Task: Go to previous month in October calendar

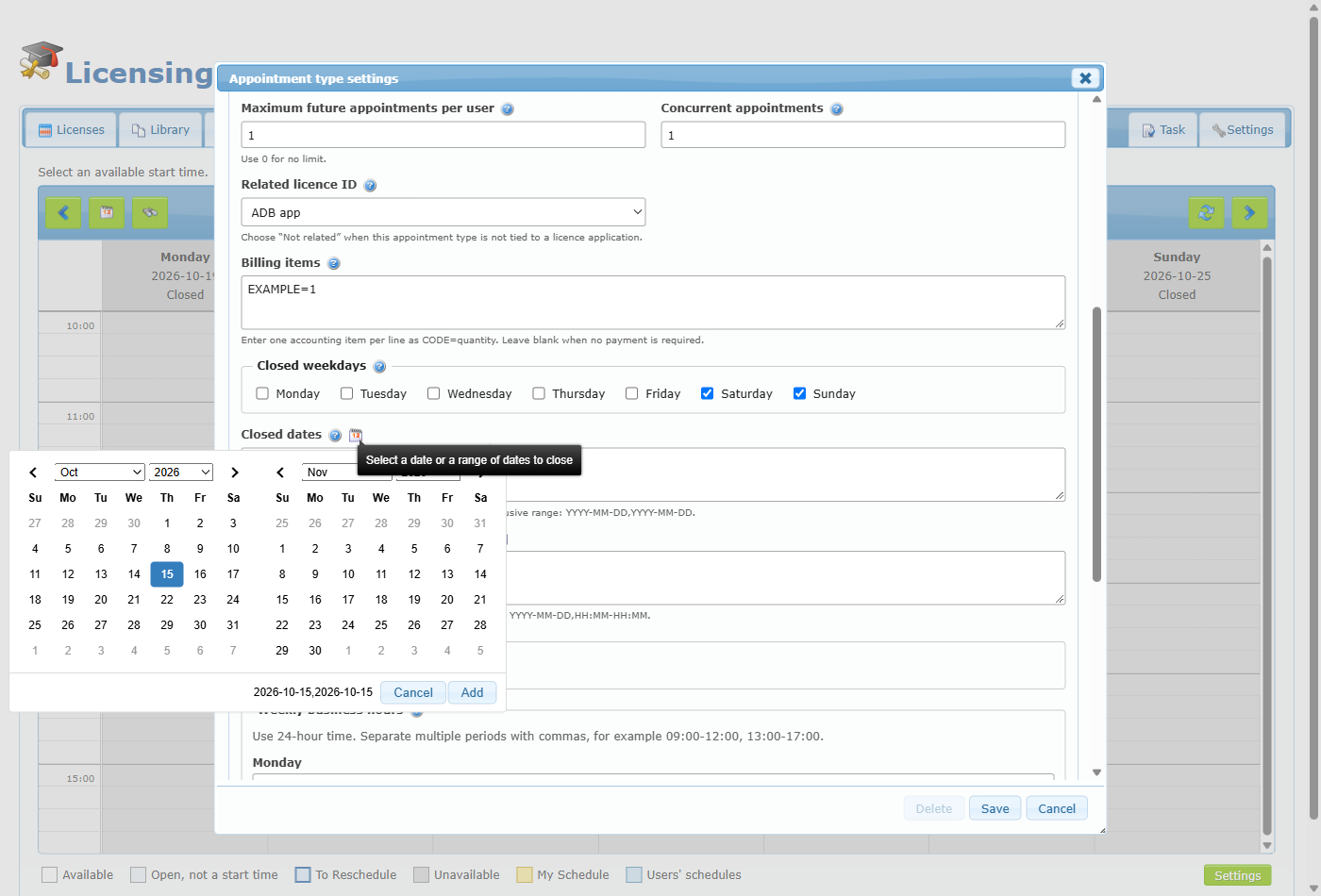Action: [x=33, y=473]
